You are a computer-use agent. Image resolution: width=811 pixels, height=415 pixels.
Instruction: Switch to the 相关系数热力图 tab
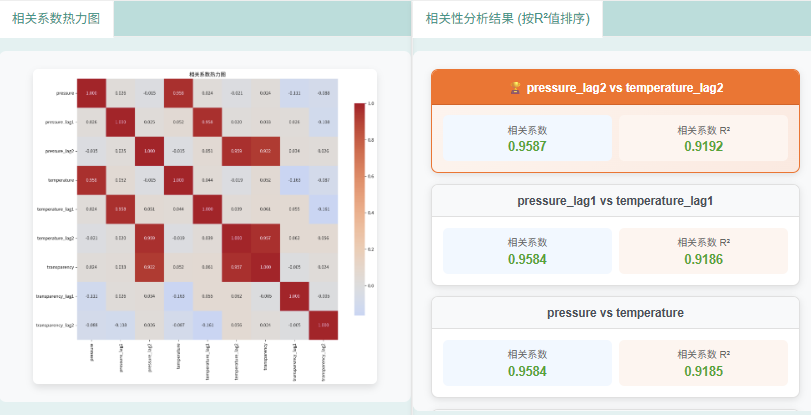point(56,19)
